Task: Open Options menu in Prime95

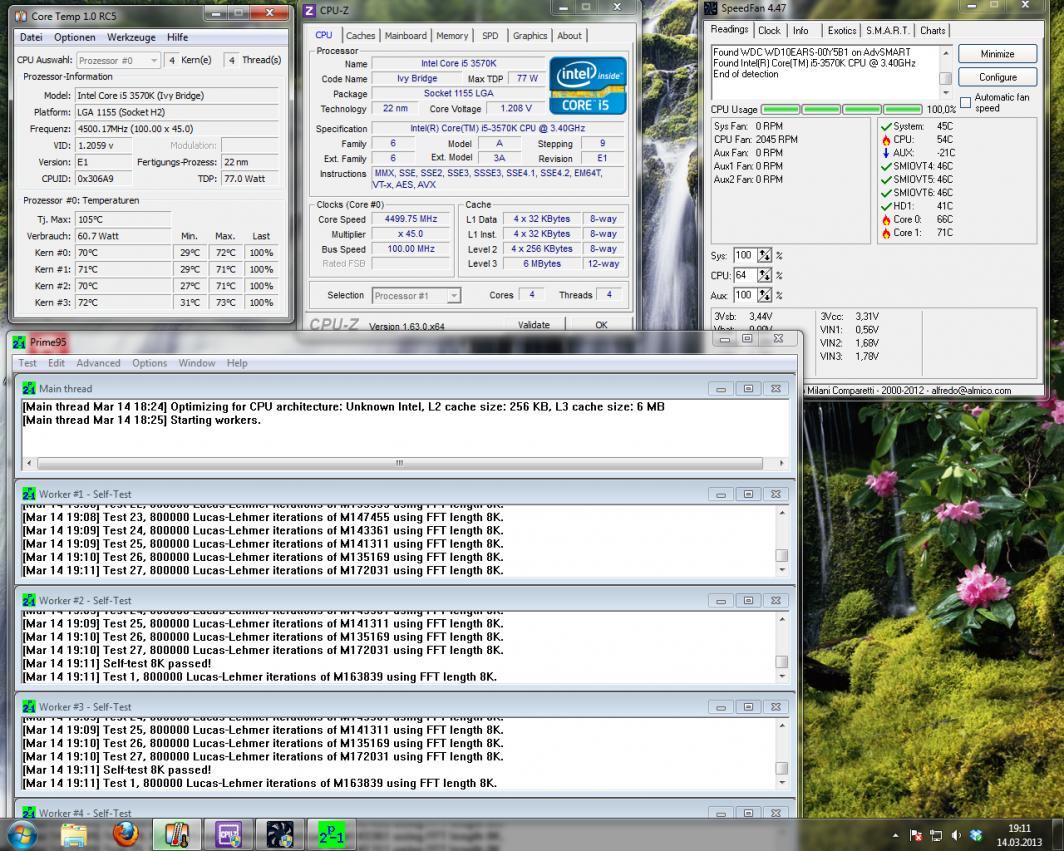Action: (149, 363)
